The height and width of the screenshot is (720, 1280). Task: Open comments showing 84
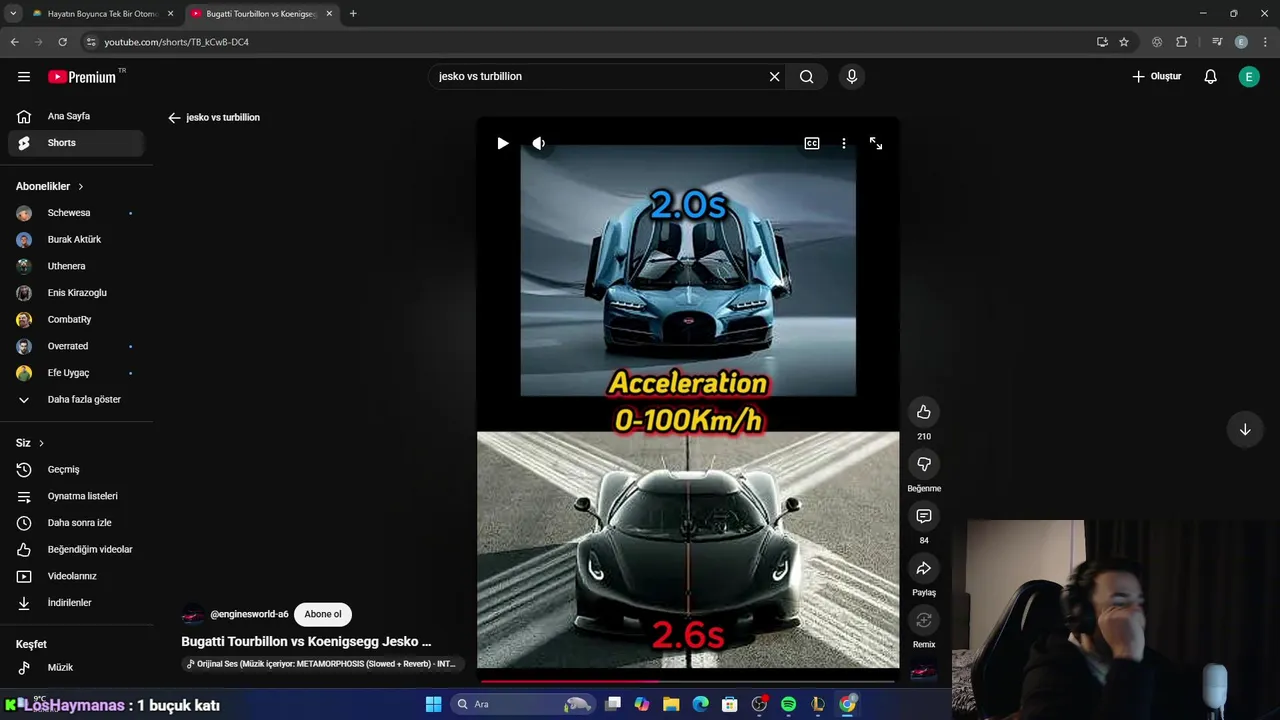924,516
